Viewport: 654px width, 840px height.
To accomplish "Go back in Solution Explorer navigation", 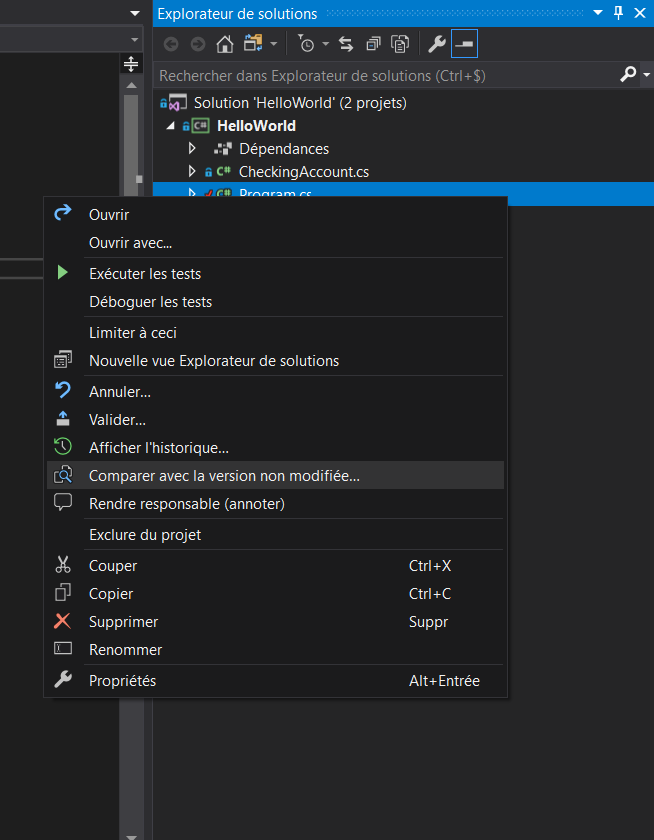I will tap(171, 44).
